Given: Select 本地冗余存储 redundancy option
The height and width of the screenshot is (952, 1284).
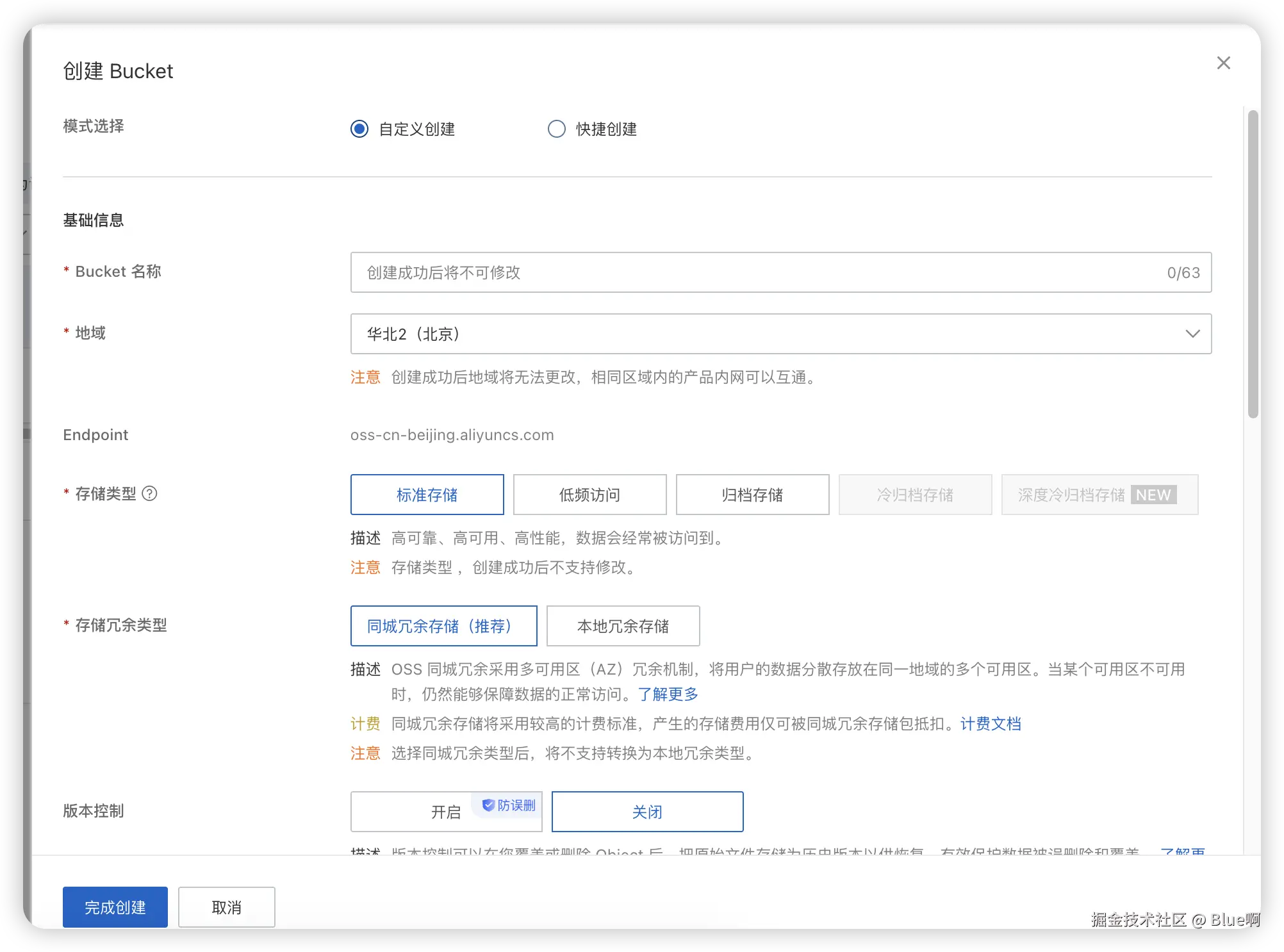Looking at the screenshot, I should (623, 626).
